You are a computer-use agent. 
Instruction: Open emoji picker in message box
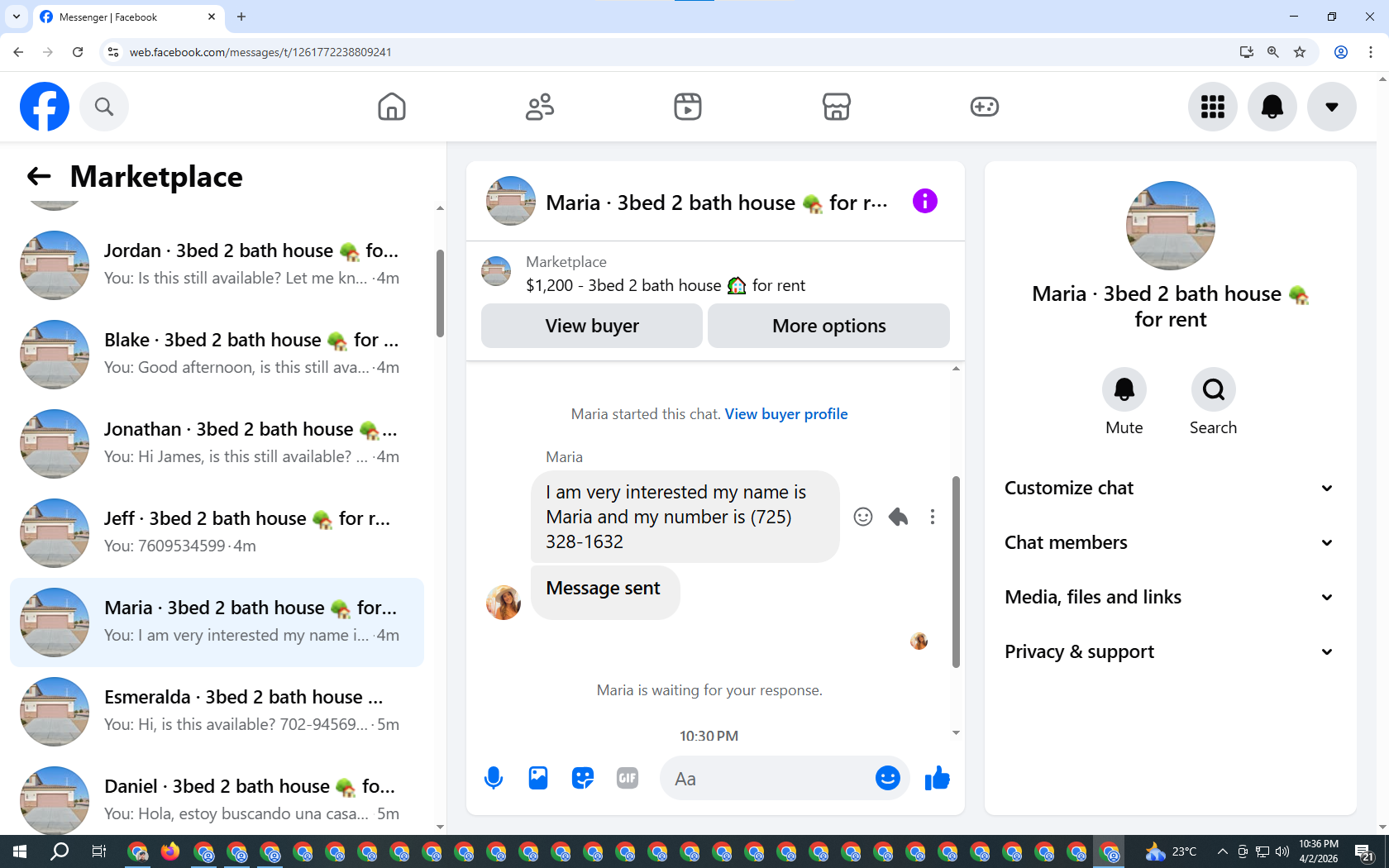[888, 778]
